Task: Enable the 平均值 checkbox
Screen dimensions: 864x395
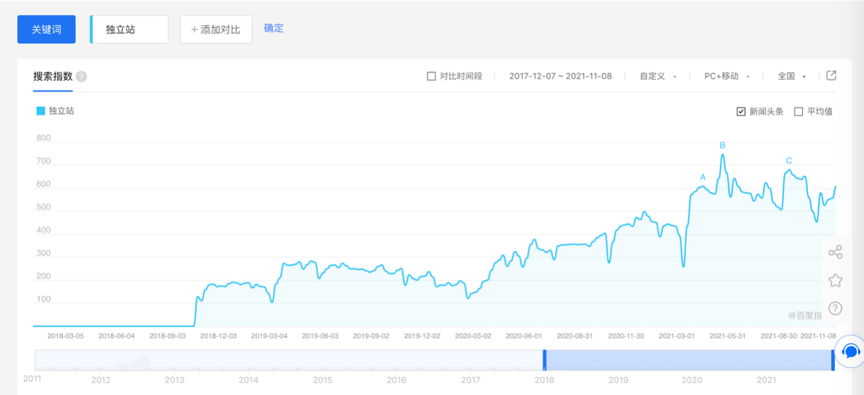Action: tap(798, 112)
